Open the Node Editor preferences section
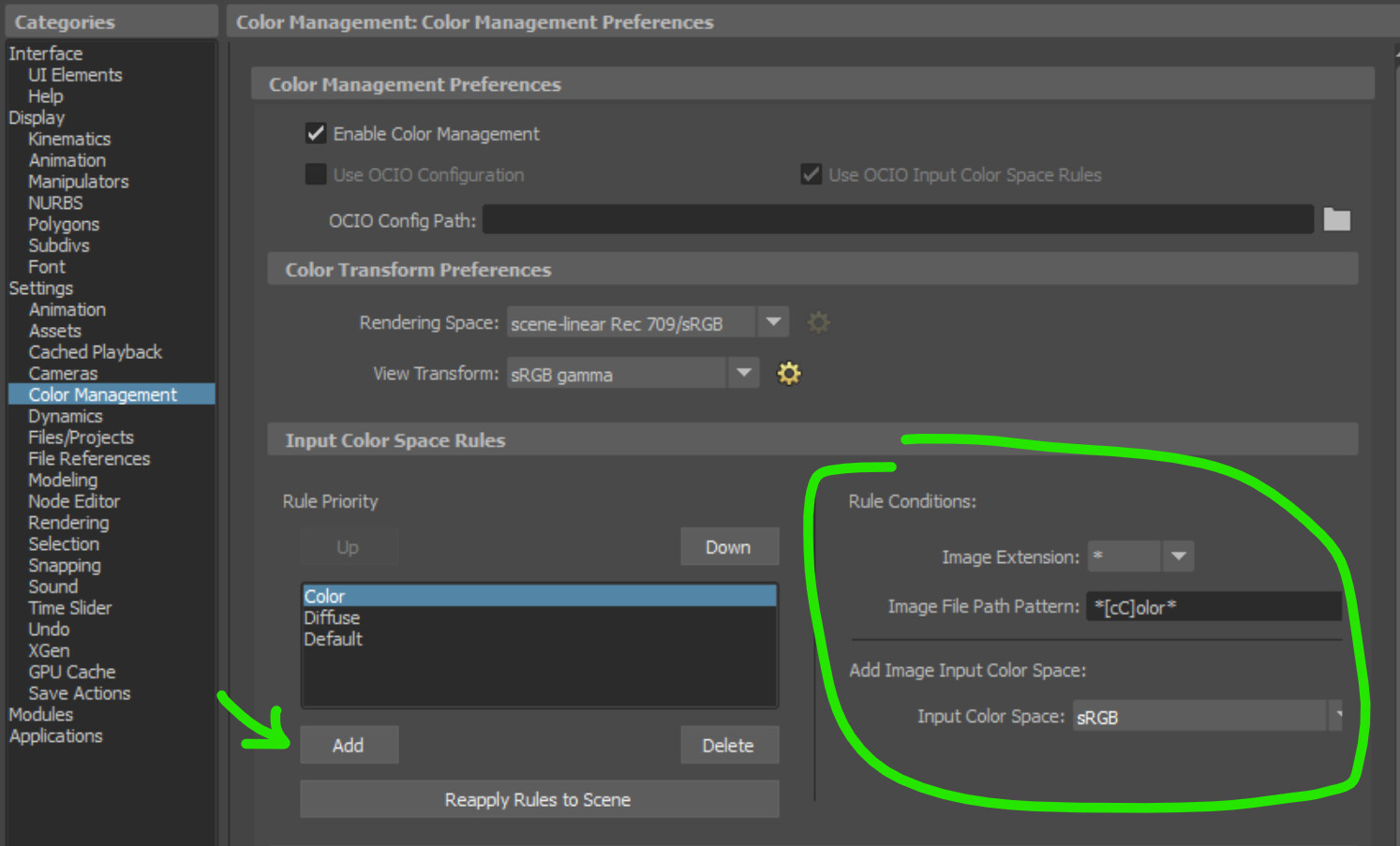Screen dimensions: 1400x846 74,500
